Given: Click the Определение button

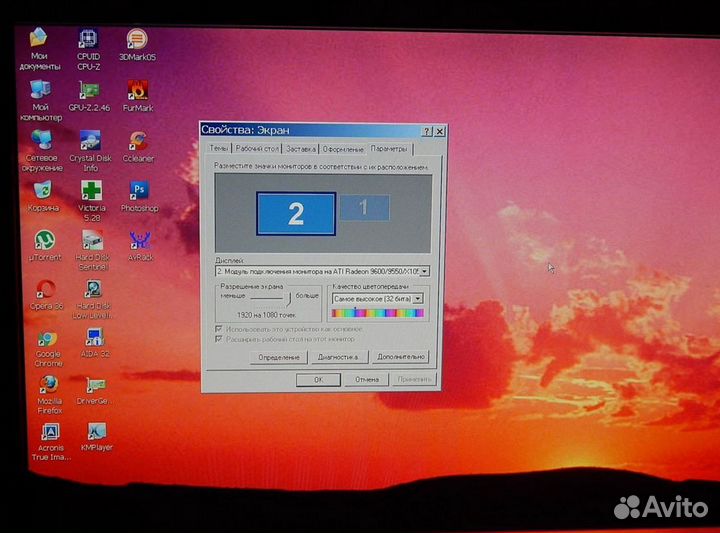Looking at the screenshot, I should 278,357.
